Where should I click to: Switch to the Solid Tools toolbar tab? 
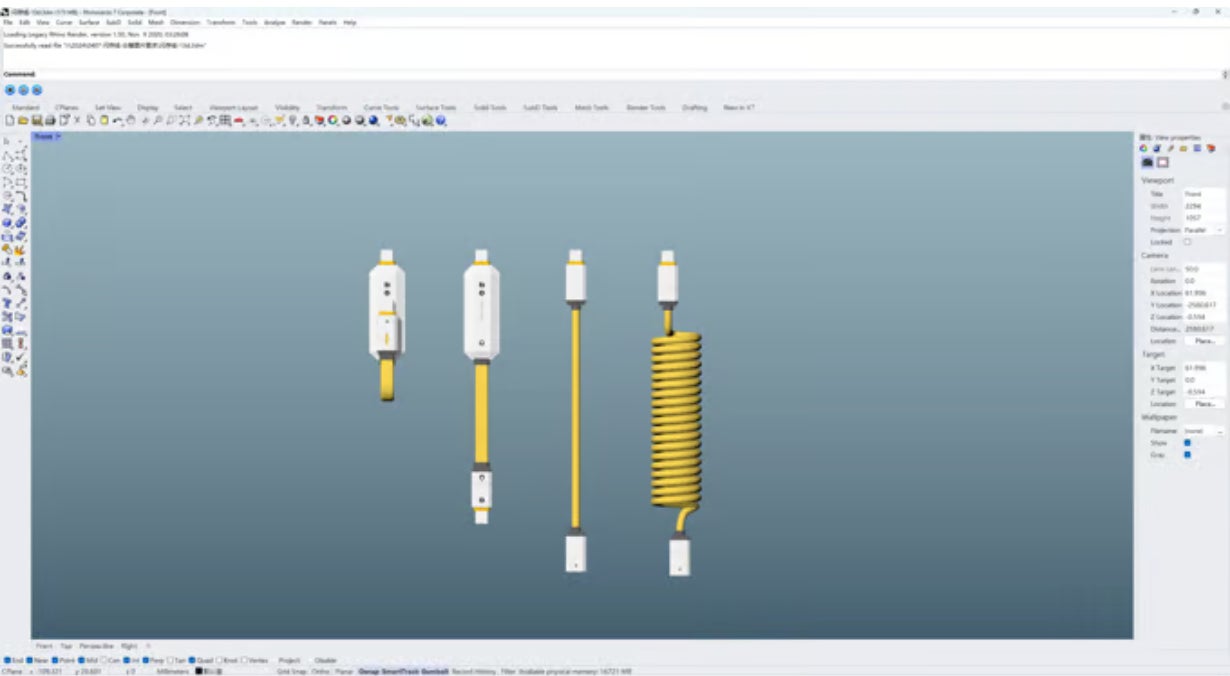click(490, 107)
